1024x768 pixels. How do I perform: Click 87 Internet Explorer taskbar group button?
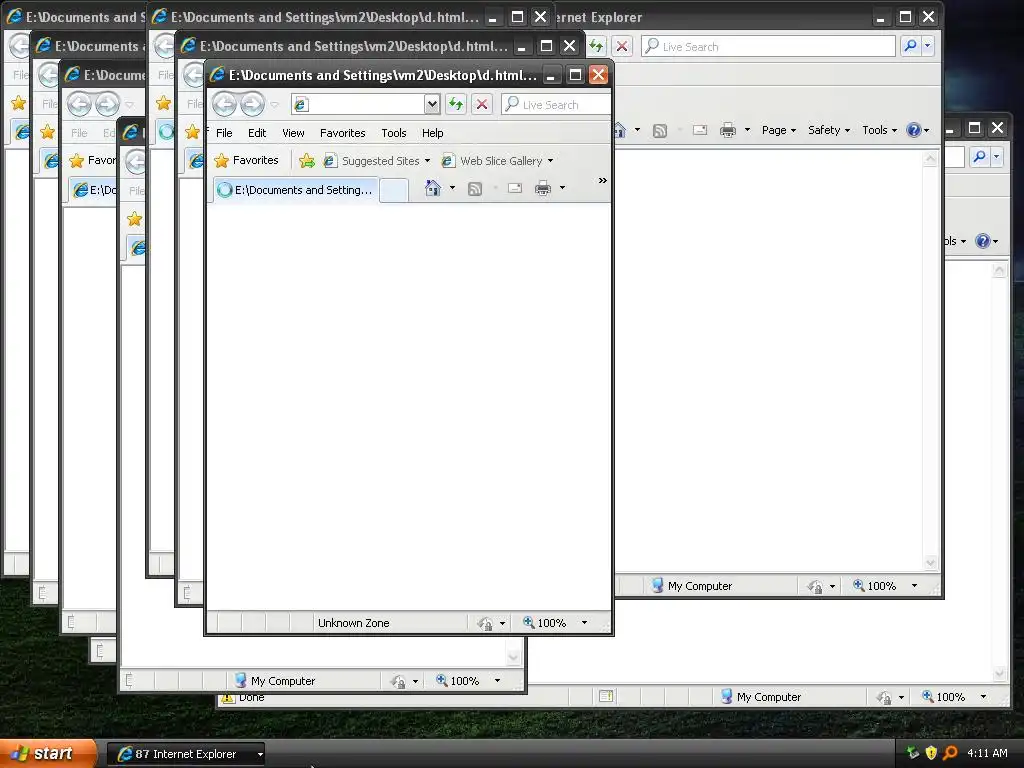pyautogui.click(x=185, y=754)
